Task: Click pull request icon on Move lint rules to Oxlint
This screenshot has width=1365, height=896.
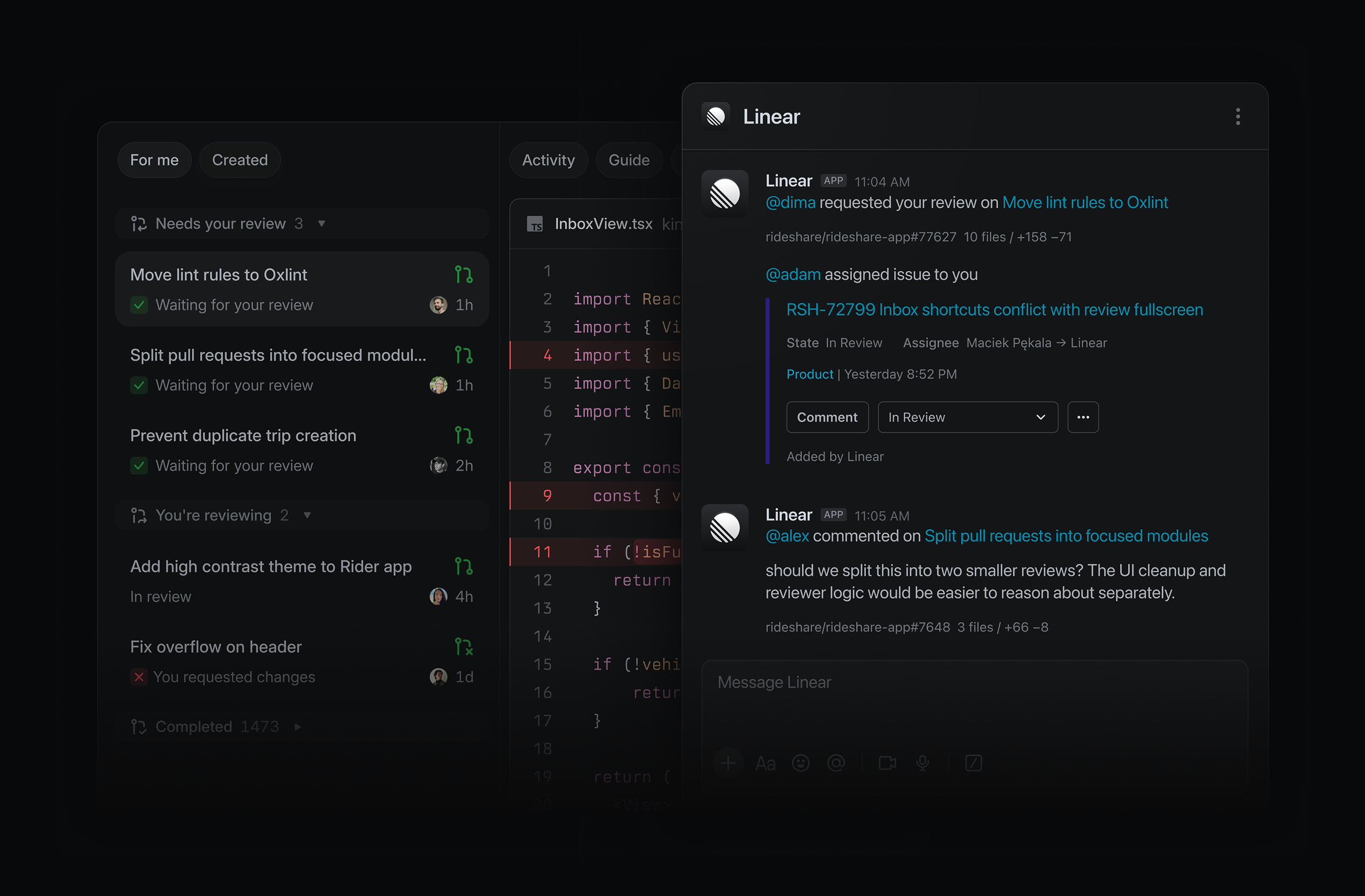Action: click(x=464, y=274)
